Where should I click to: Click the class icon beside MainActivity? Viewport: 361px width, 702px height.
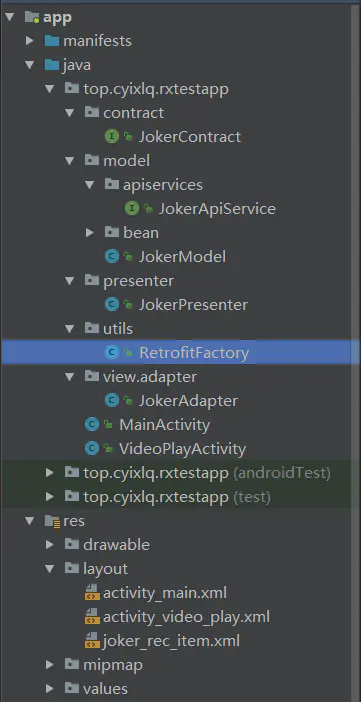(x=92, y=424)
